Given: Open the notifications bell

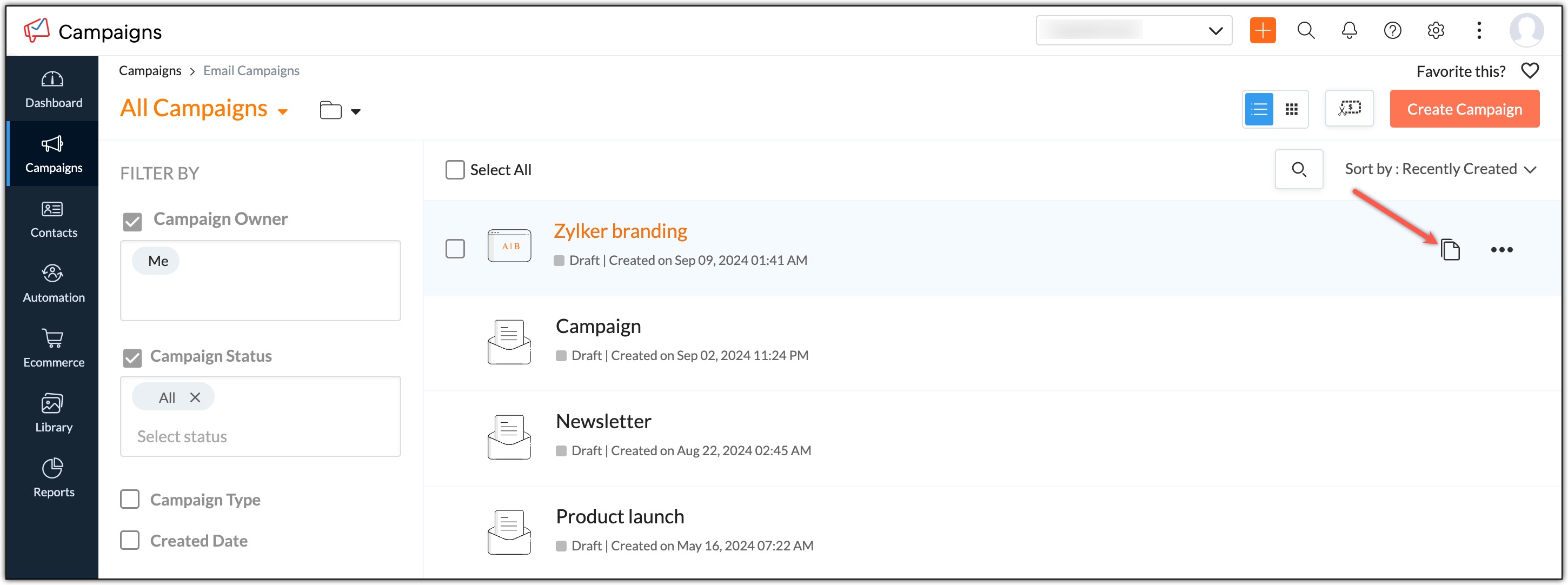Looking at the screenshot, I should (1349, 30).
